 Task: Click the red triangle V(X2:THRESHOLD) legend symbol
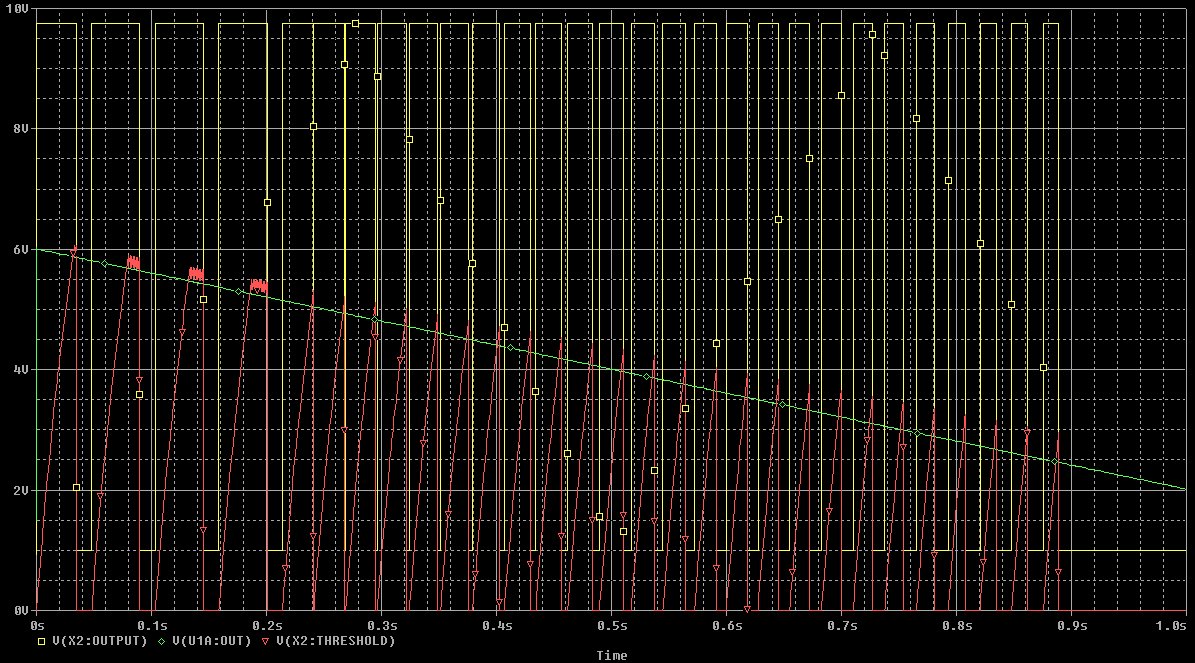(x=265, y=641)
